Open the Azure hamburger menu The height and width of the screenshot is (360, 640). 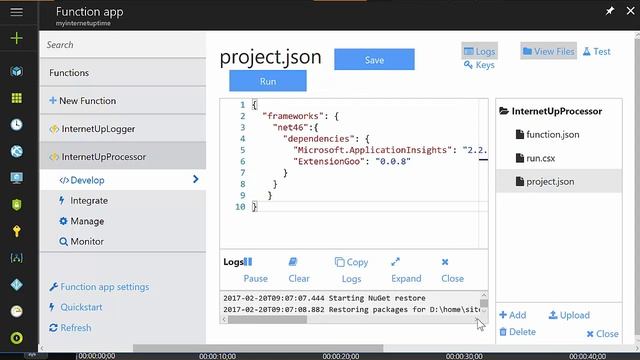point(16,12)
